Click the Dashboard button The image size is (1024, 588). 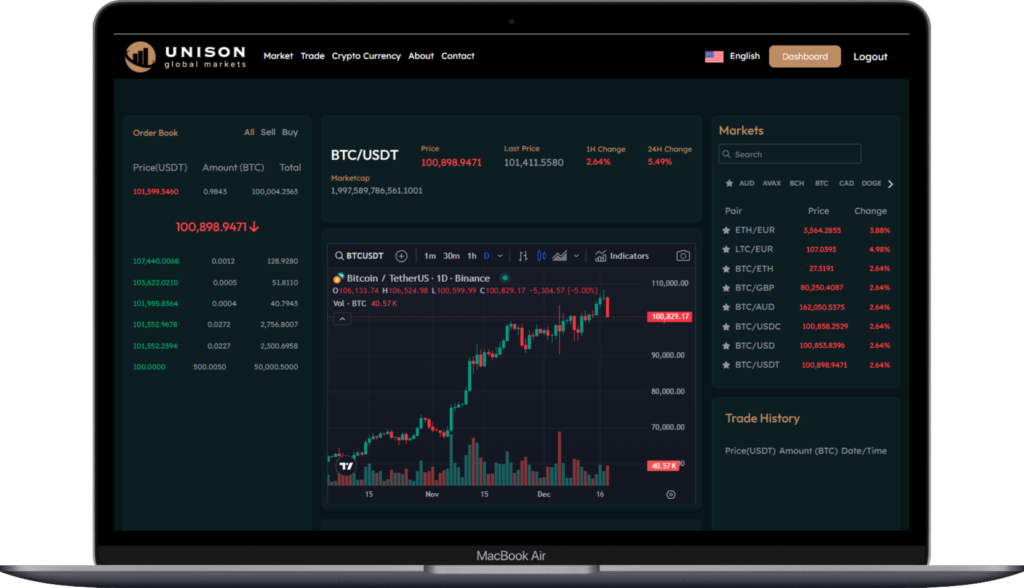[x=804, y=57]
